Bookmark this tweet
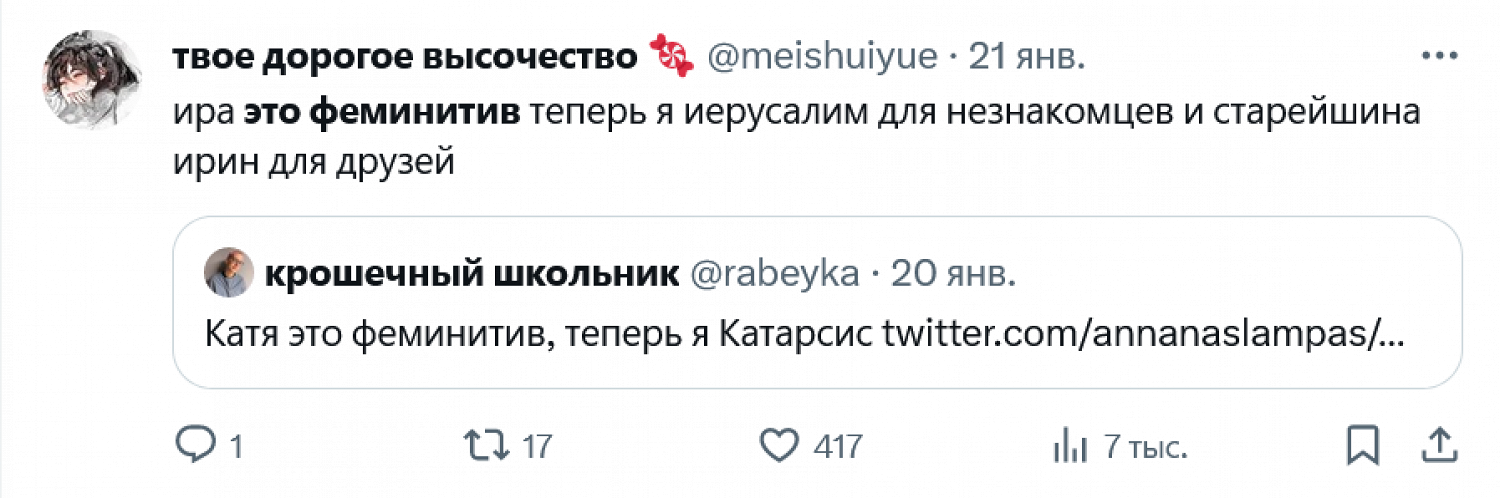This screenshot has width=1500, height=498. click(x=1362, y=445)
